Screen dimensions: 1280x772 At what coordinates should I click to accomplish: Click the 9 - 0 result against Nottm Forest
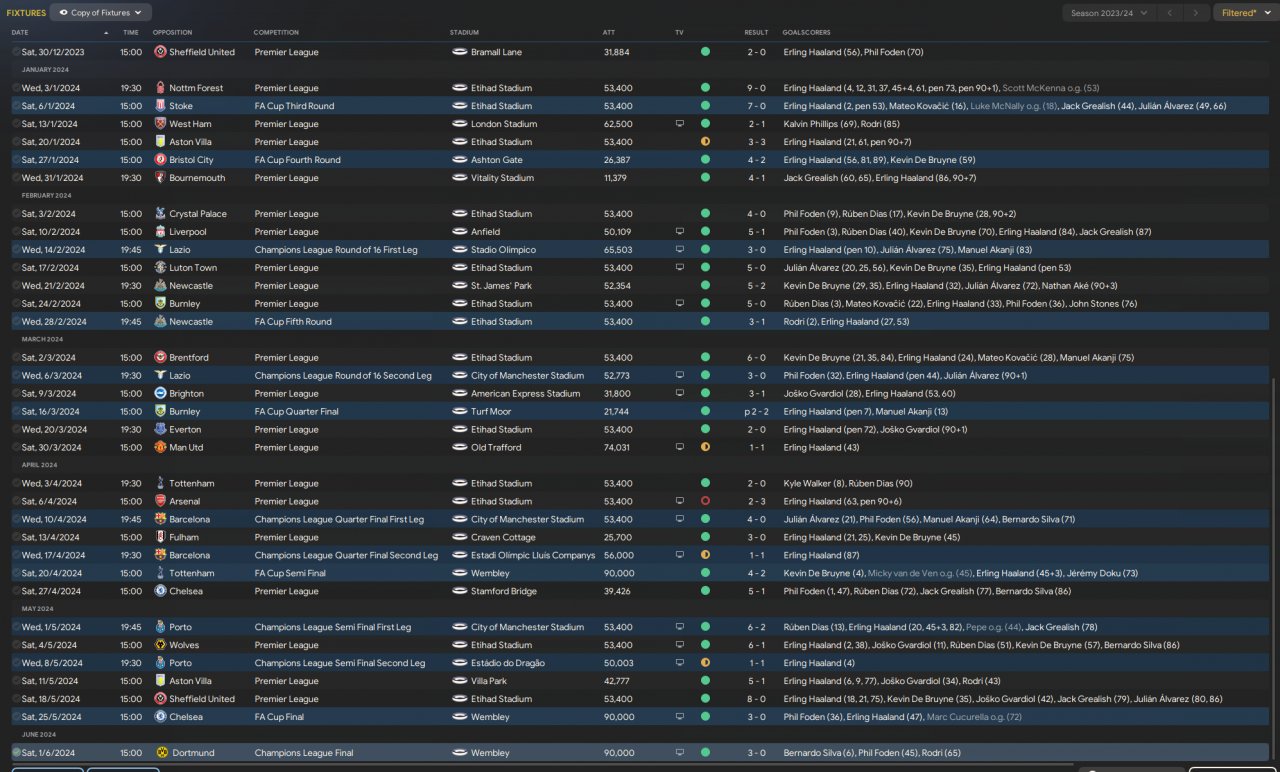click(x=756, y=88)
